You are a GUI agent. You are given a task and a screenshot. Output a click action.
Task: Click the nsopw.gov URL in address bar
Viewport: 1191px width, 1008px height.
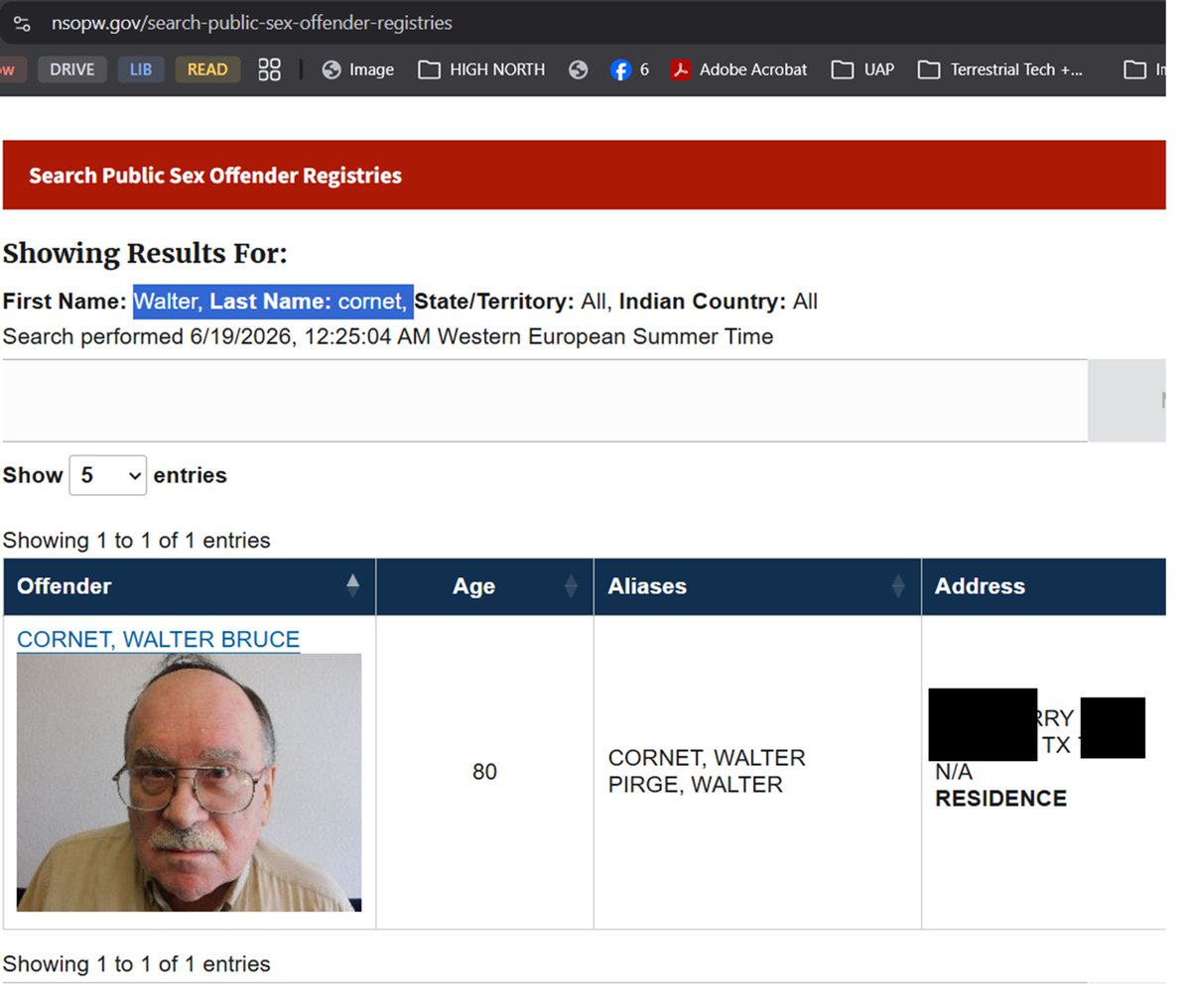(x=251, y=23)
